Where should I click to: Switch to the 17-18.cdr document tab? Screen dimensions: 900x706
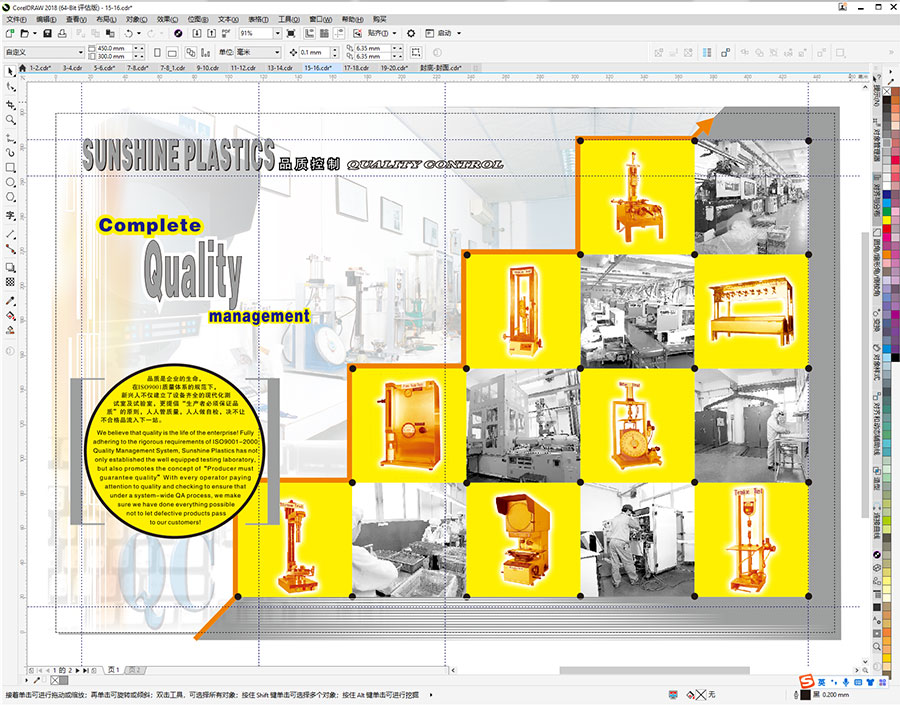coord(357,68)
